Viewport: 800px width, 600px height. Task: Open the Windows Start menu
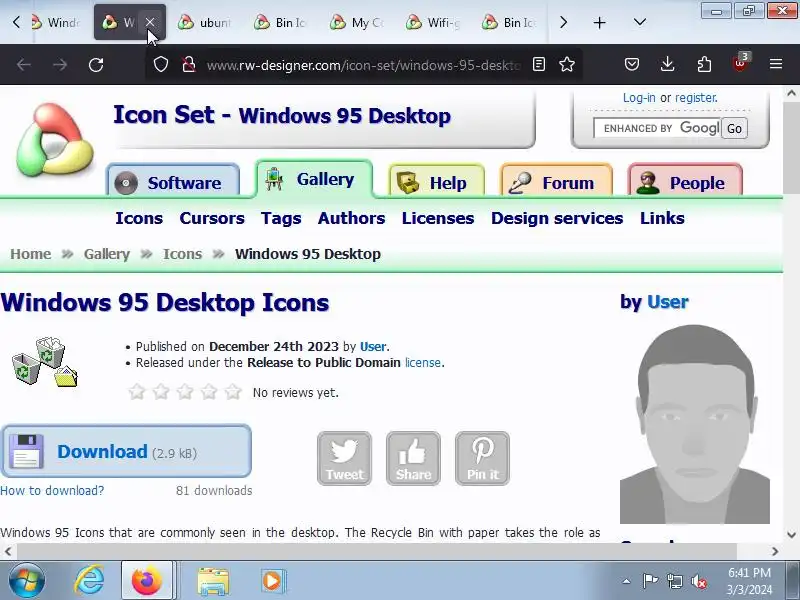pyautogui.click(x=27, y=580)
